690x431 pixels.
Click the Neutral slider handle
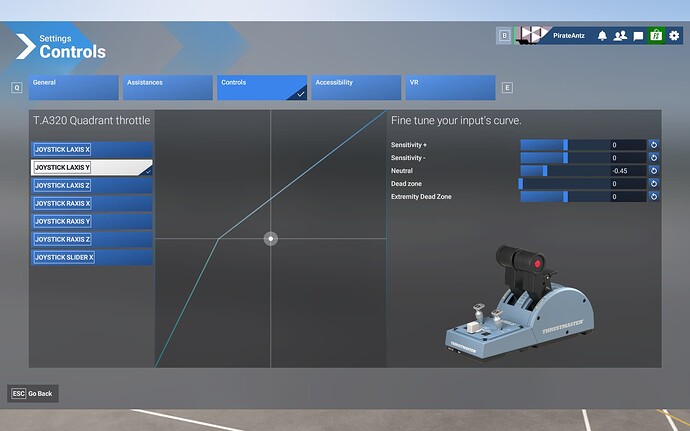[x=545, y=171]
